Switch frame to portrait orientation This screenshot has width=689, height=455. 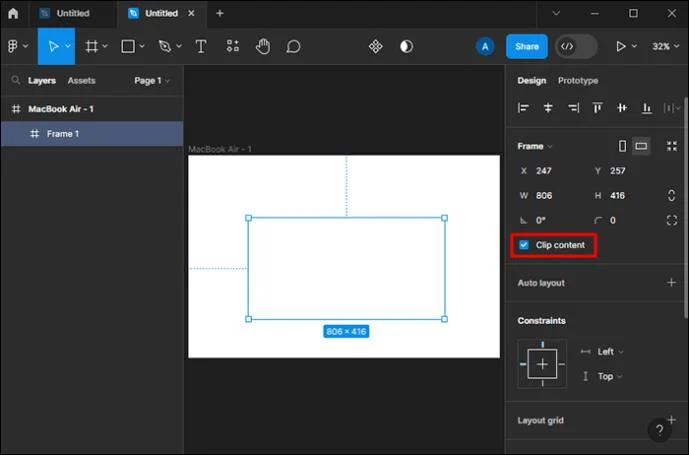622,146
